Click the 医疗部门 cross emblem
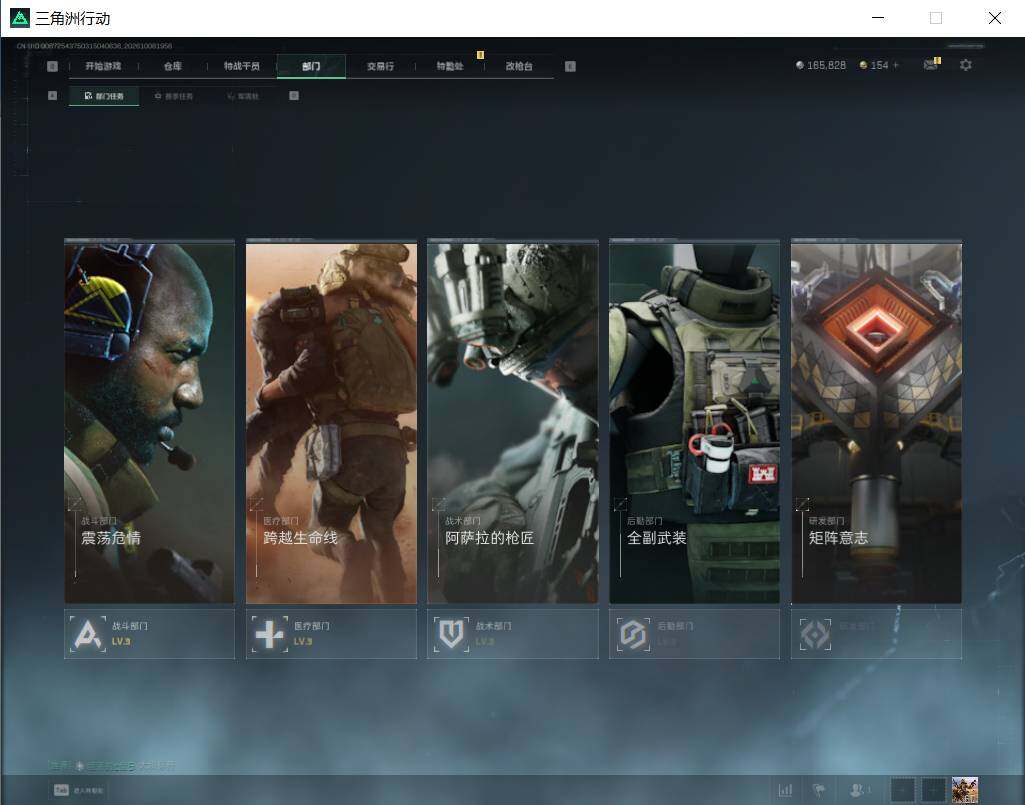 pyautogui.click(x=269, y=634)
